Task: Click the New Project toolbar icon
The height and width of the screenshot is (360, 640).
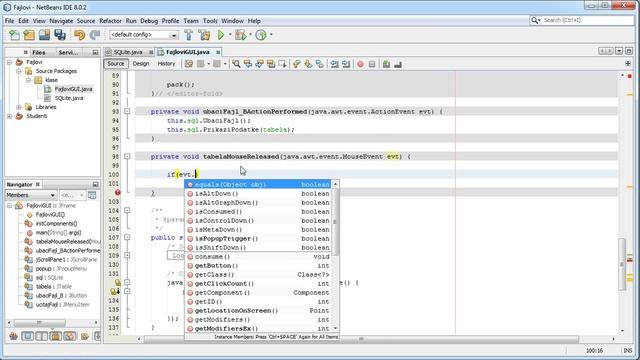Action: coord(29,35)
